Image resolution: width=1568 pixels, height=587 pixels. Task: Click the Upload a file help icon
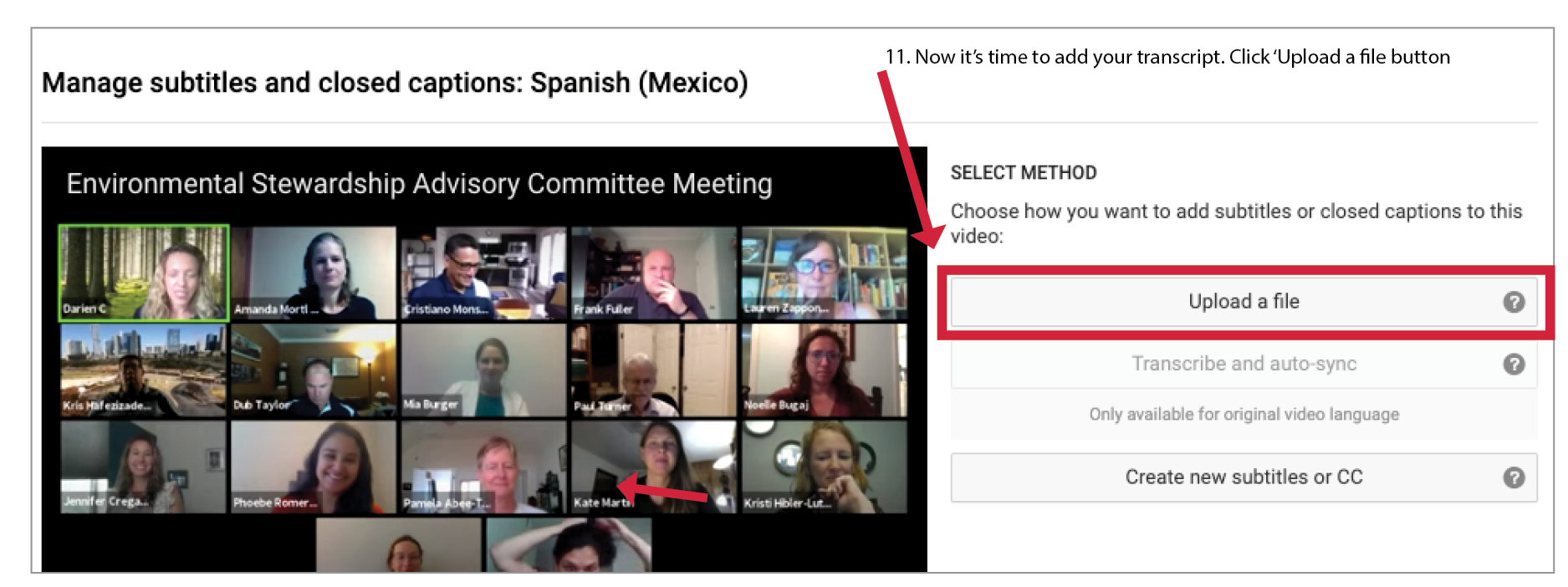[x=1514, y=302]
